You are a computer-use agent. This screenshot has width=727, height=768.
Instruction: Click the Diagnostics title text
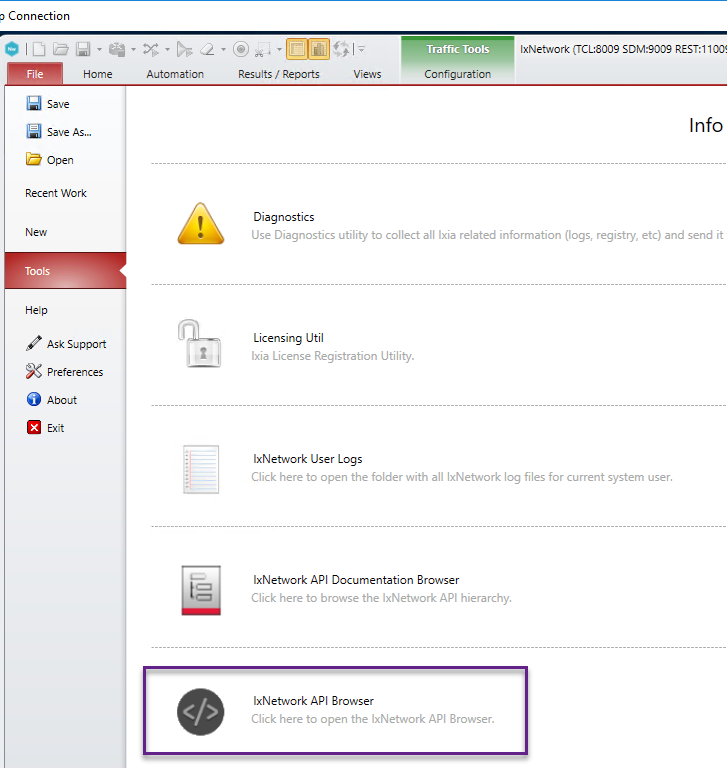[284, 216]
